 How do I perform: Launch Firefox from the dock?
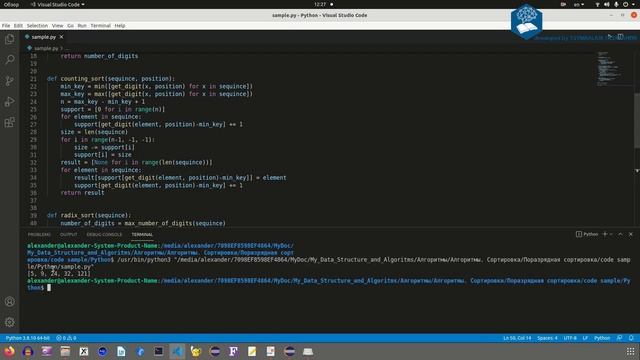click(x=9, y=351)
